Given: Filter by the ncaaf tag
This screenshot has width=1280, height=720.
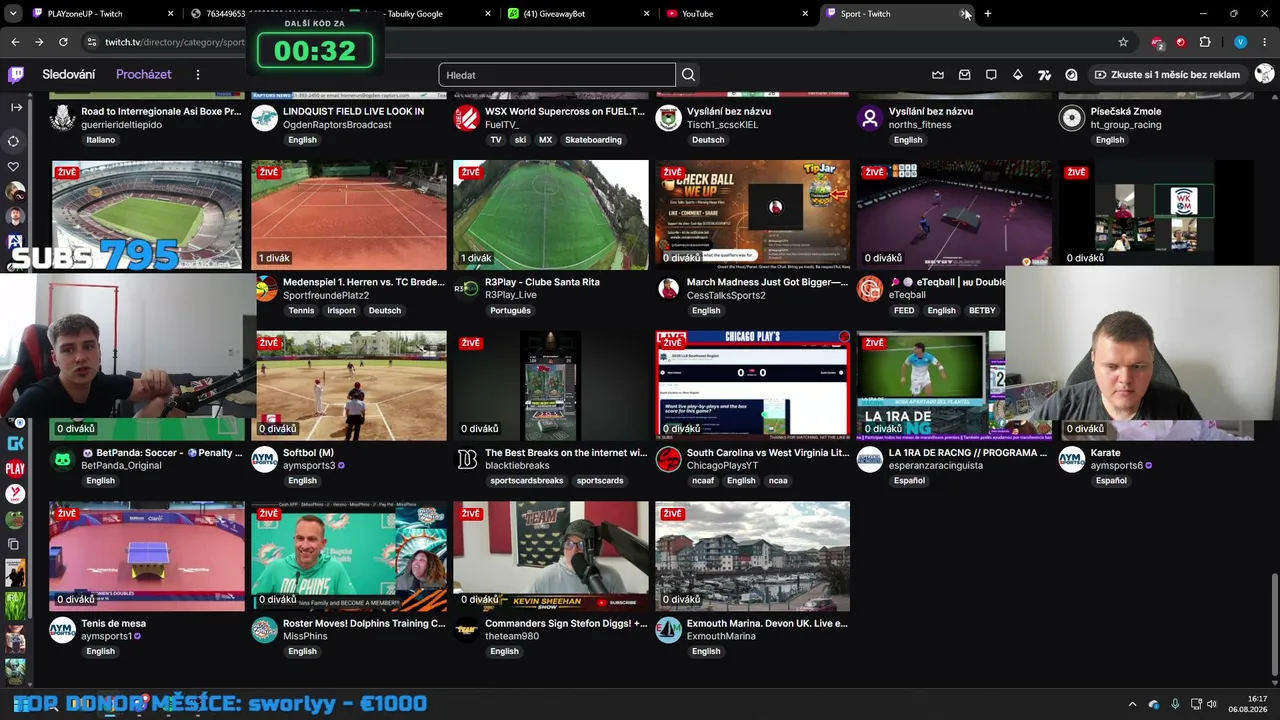Looking at the screenshot, I should point(703,481).
